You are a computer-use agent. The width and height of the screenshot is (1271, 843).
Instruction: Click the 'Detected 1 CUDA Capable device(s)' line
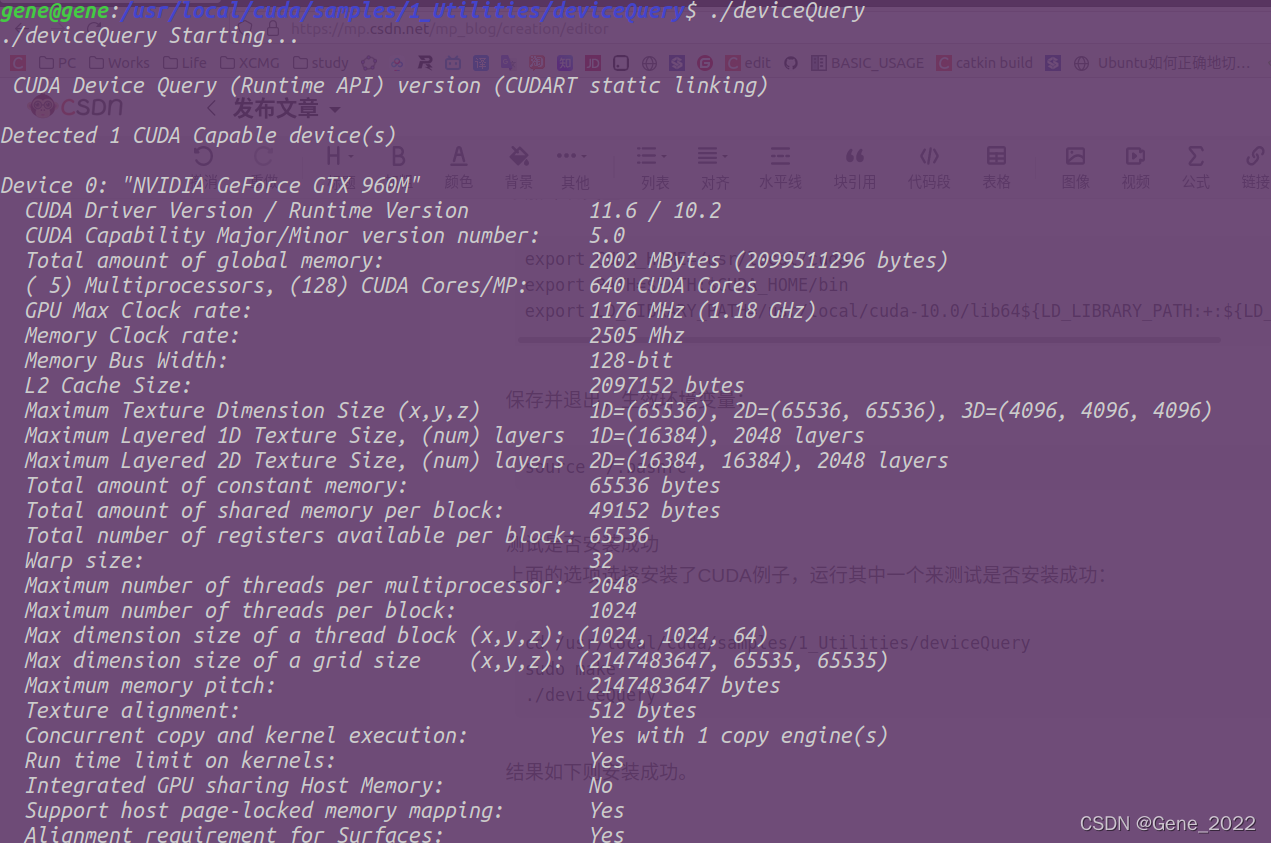[x=198, y=135]
